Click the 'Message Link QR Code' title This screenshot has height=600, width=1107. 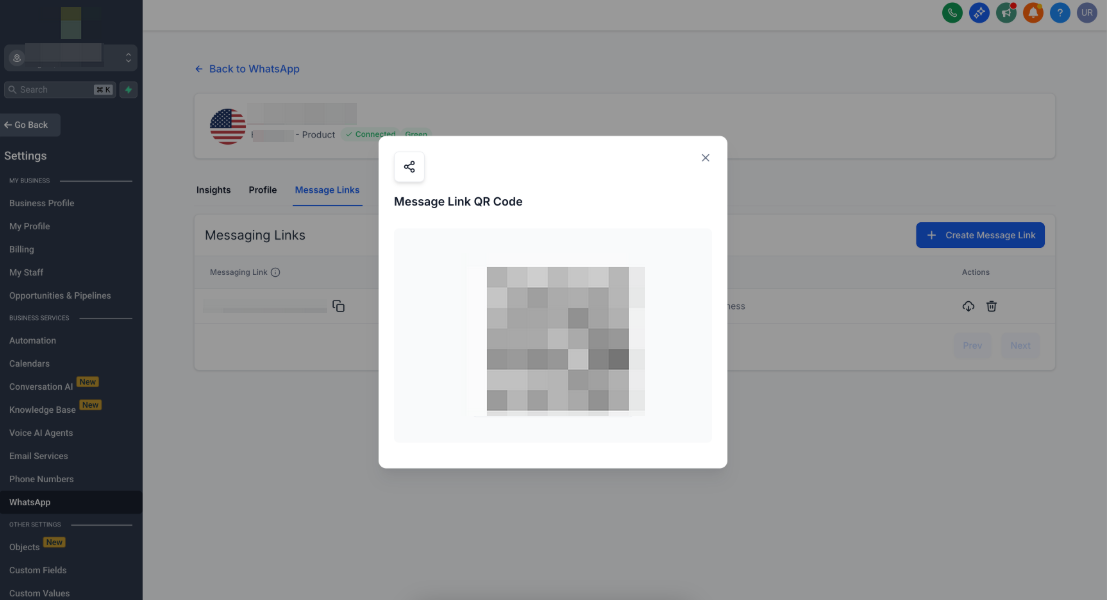pos(458,202)
